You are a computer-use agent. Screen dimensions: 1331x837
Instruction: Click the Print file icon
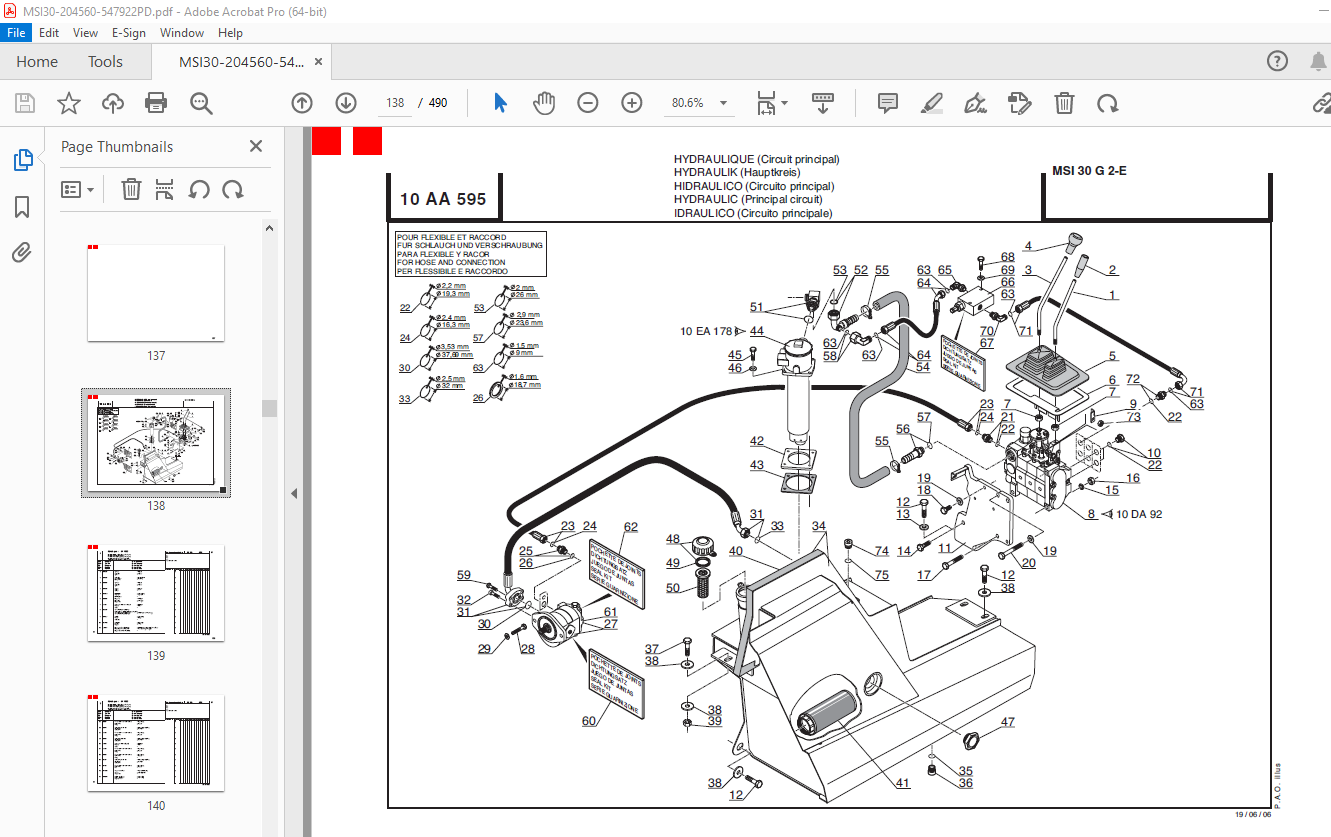point(156,103)
